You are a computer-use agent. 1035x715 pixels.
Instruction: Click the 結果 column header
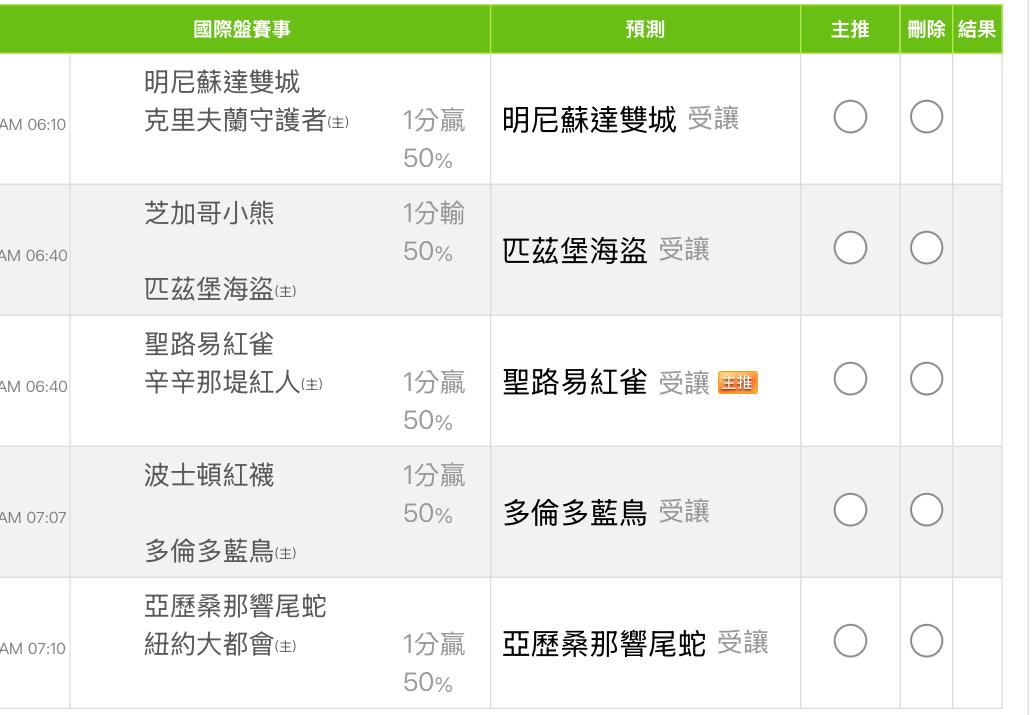[977, 29]
